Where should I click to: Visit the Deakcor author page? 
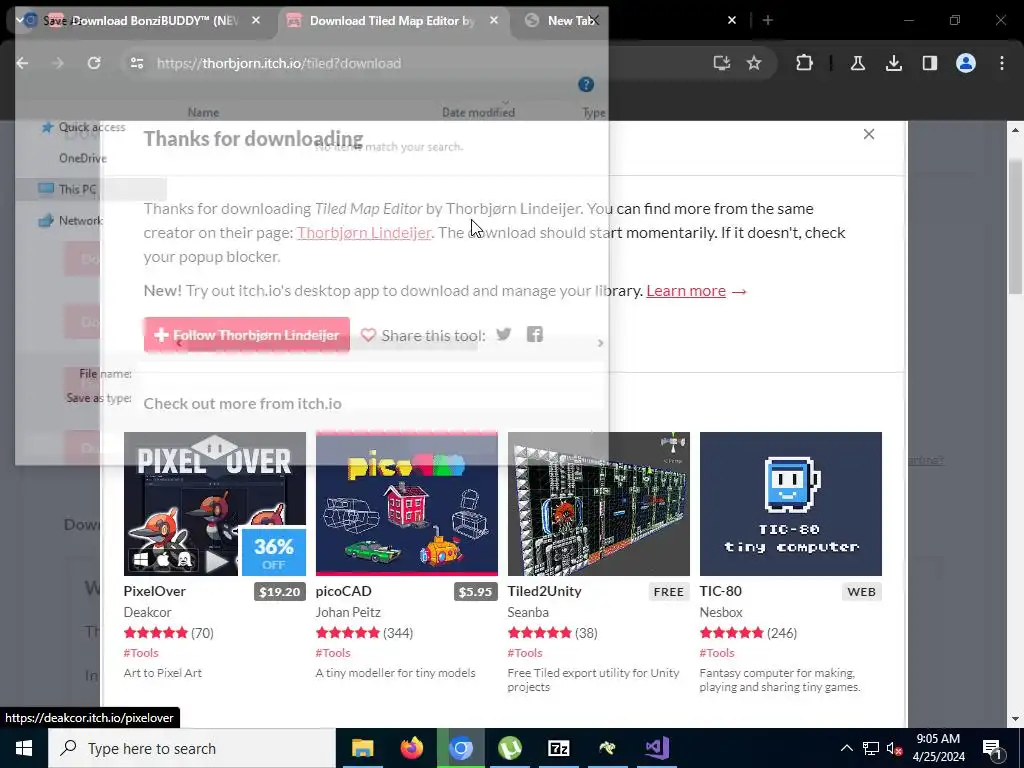coord(148,613)
